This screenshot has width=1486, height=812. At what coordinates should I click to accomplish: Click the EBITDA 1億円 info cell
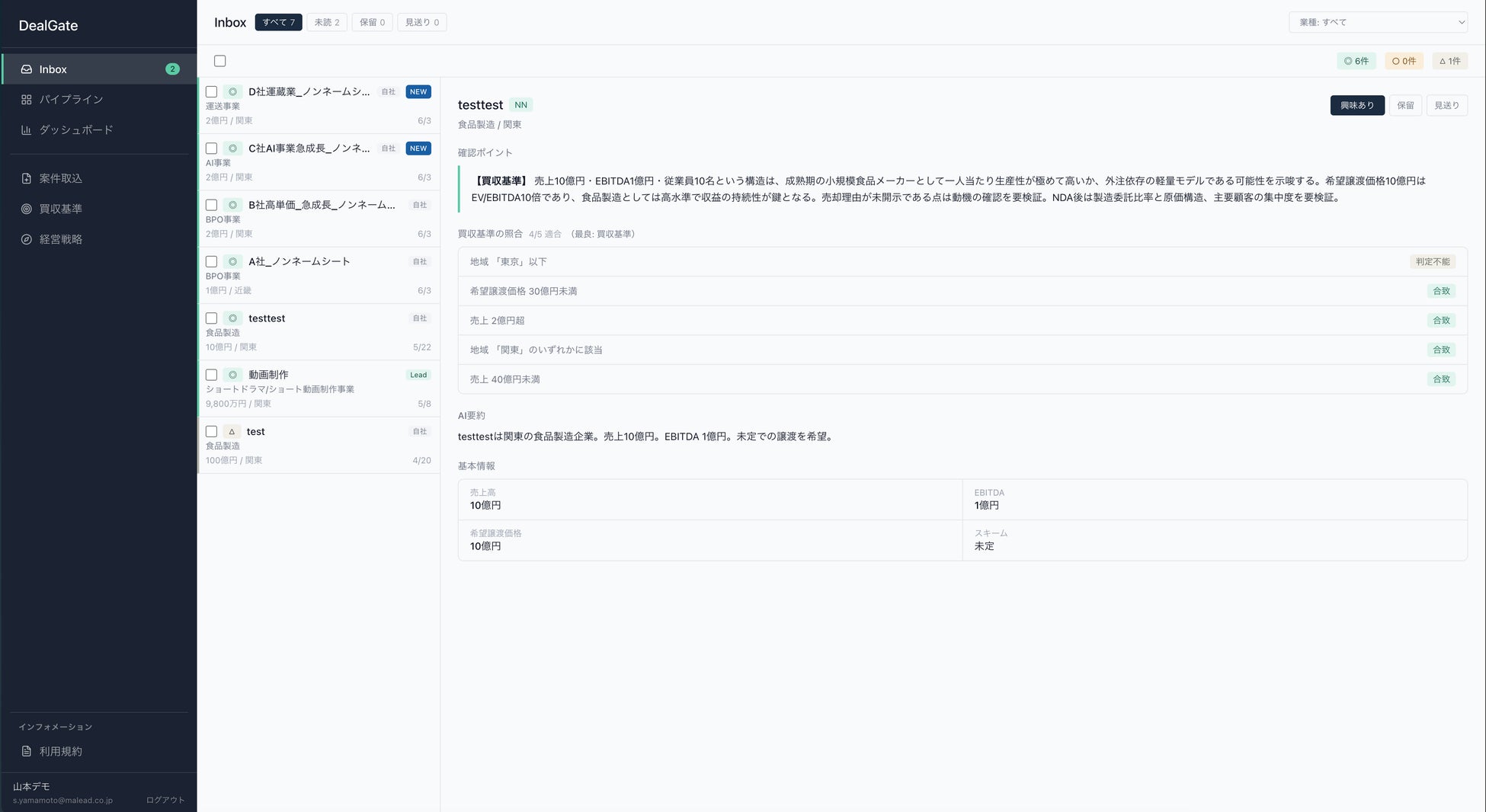pyautogui.click(x=1215, y=500)
